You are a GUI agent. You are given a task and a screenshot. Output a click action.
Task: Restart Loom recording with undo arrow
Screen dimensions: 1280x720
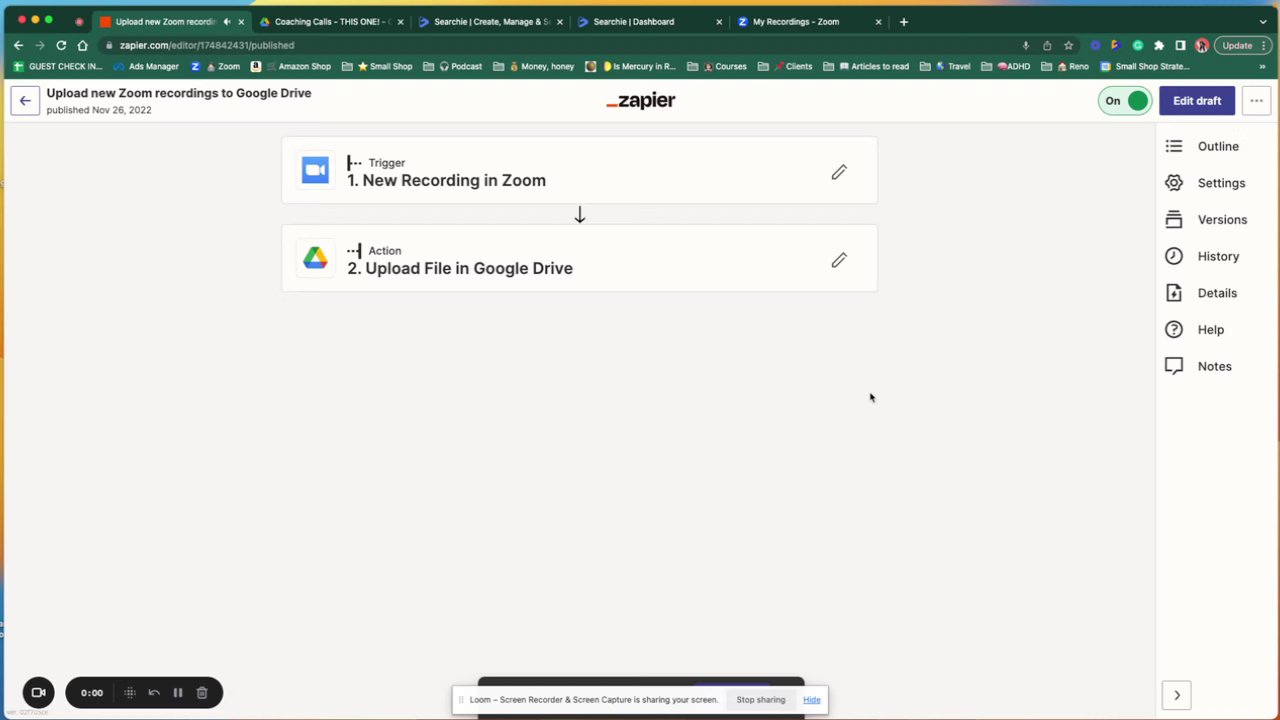tap(154, 693)
